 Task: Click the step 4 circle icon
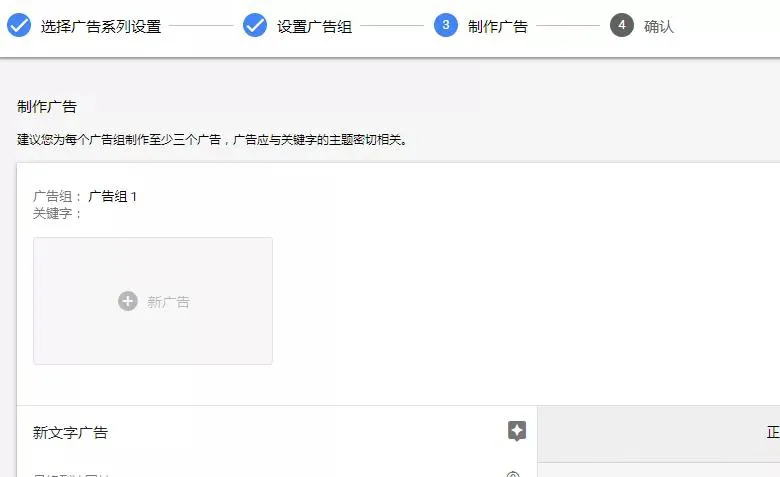[x=622, y=25]
